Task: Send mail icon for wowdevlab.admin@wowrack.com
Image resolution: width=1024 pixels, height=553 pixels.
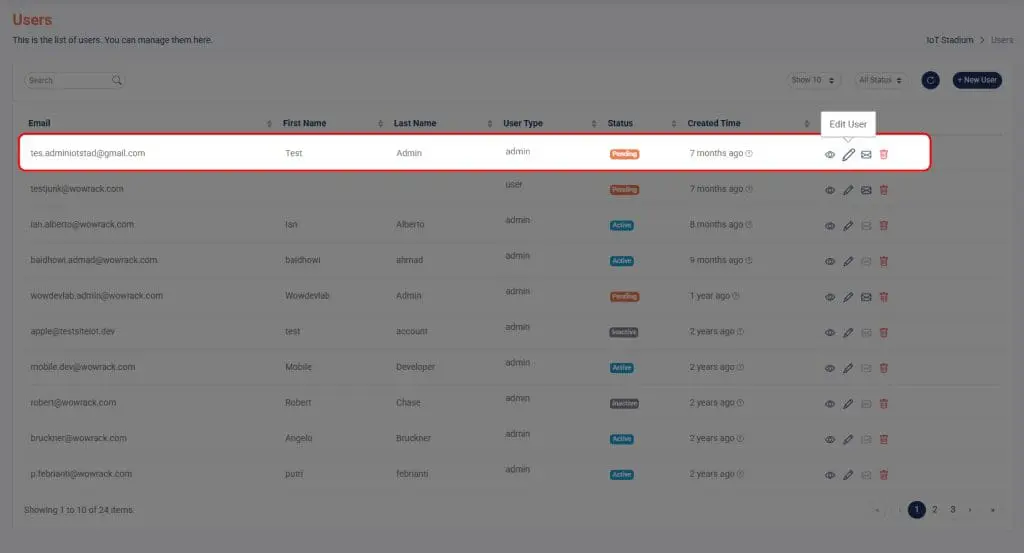Action: click(x=866, y=297)
